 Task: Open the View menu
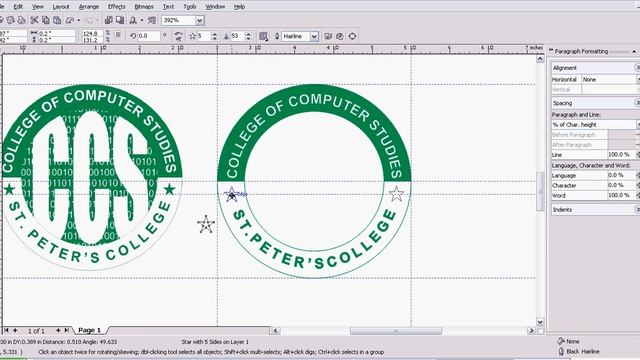pos(38,7)
